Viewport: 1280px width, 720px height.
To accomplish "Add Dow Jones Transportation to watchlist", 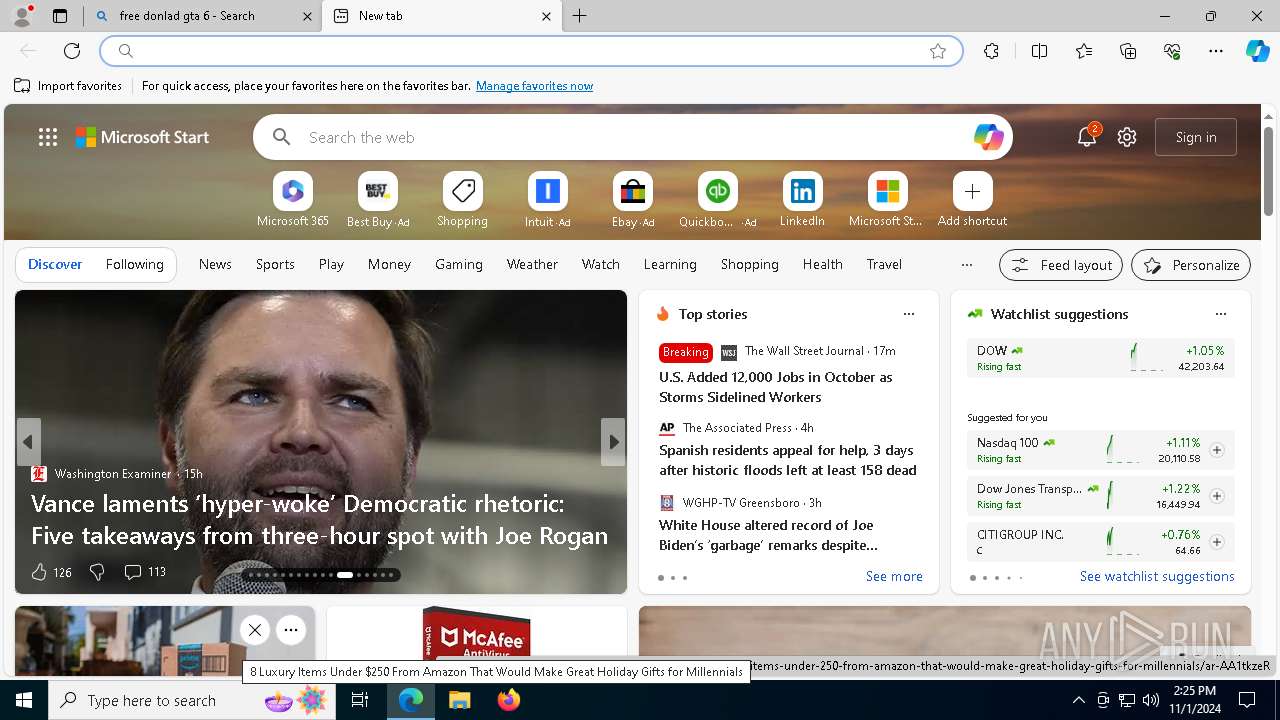I will [x=1216, y=496].
